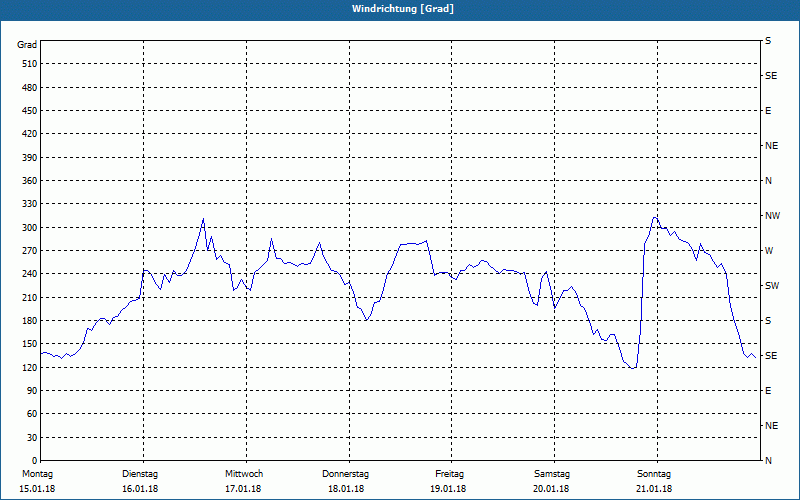Select the 480 degree axis value

pyautogui.click(x=30, y=87)
